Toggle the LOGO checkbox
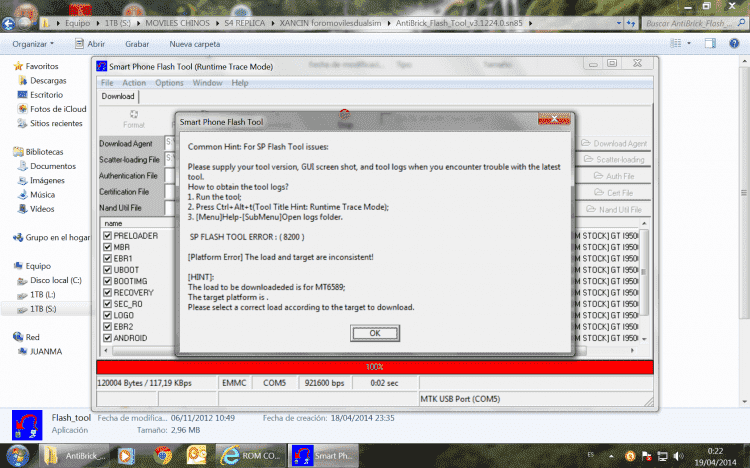The width and height of the screenshot is (750, 468). [108, 315]
